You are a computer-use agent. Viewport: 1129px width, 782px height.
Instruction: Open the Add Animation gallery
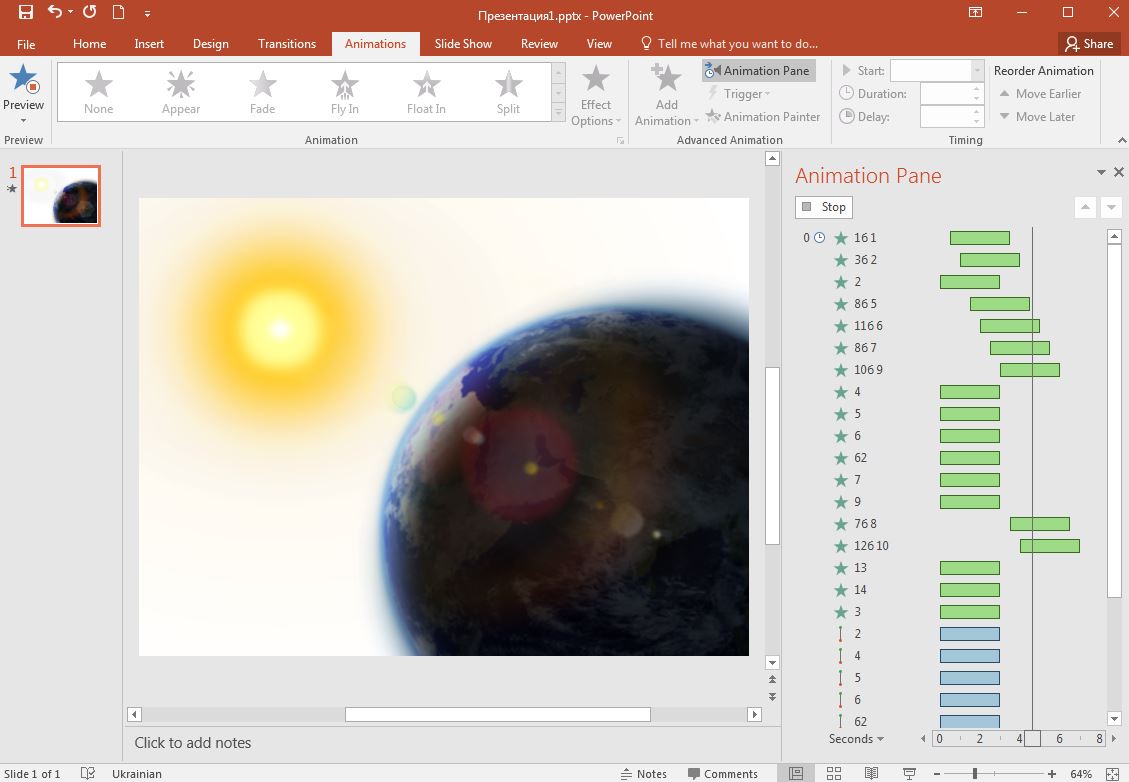coord(665,93)
